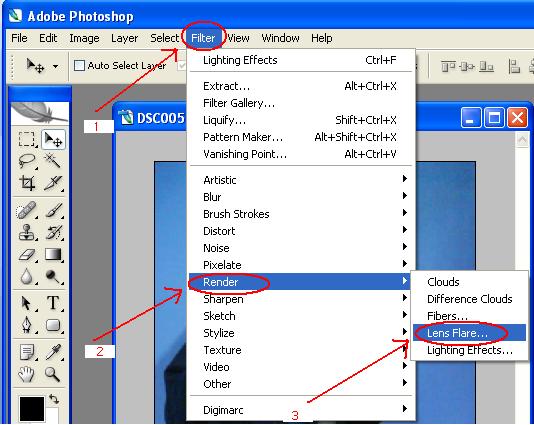This screenshot has height=425, width=534.
Task: Select the Eyedropper tool
Action: 53,352
